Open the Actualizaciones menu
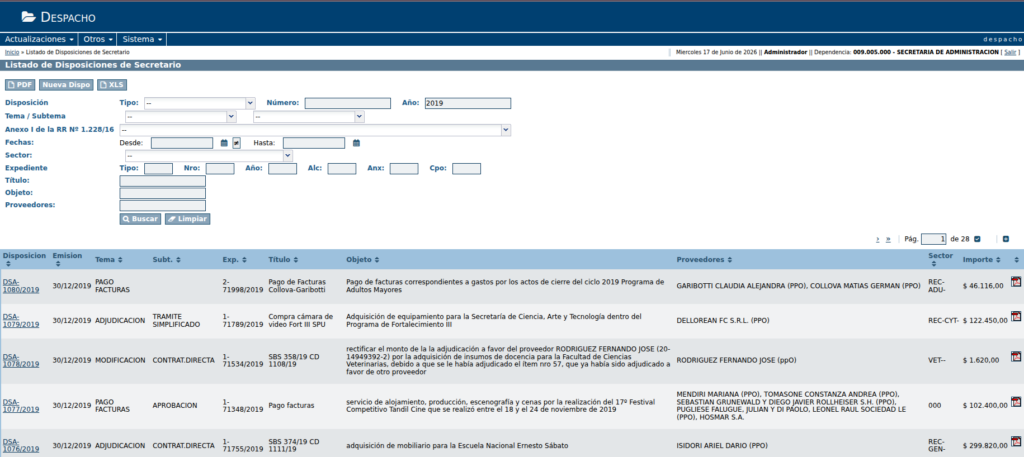This screenshot has height=457, width=1024. coord(39,39)
